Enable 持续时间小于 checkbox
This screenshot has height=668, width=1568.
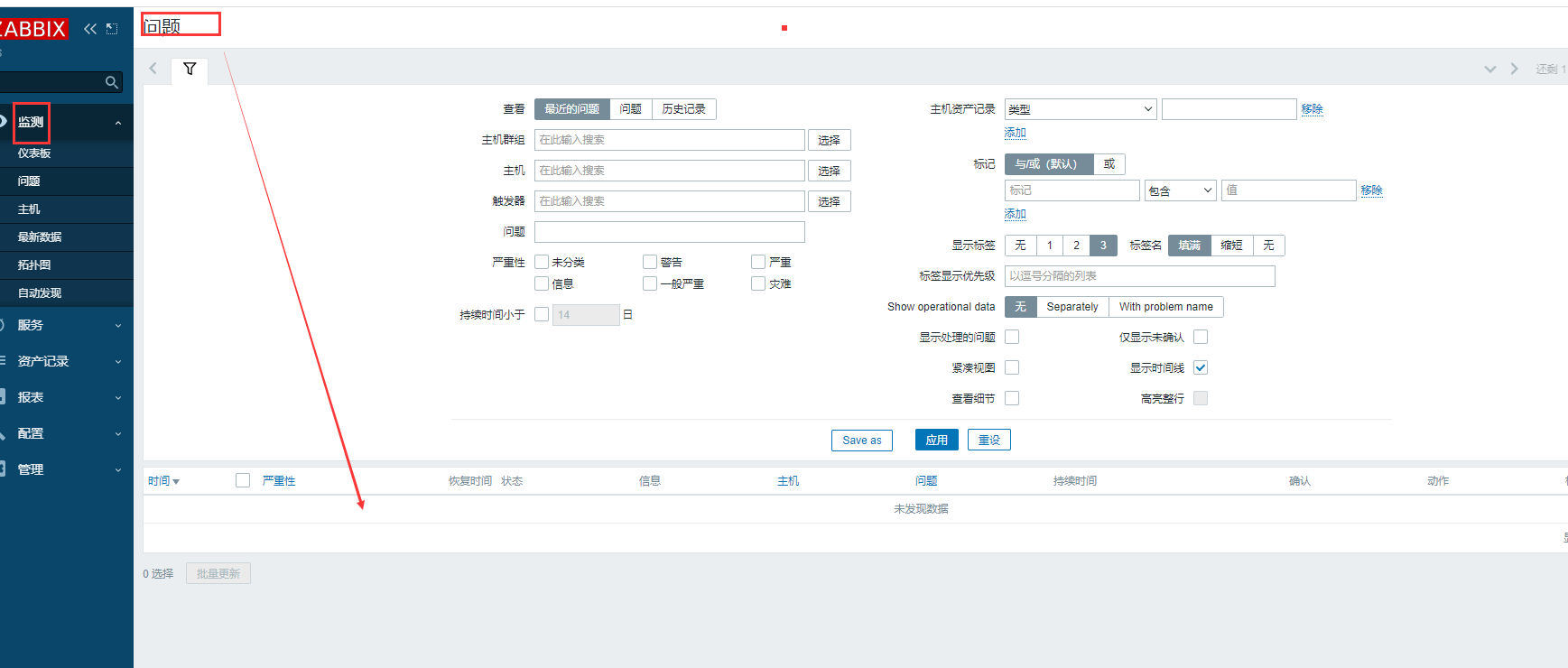coord(542,314)
